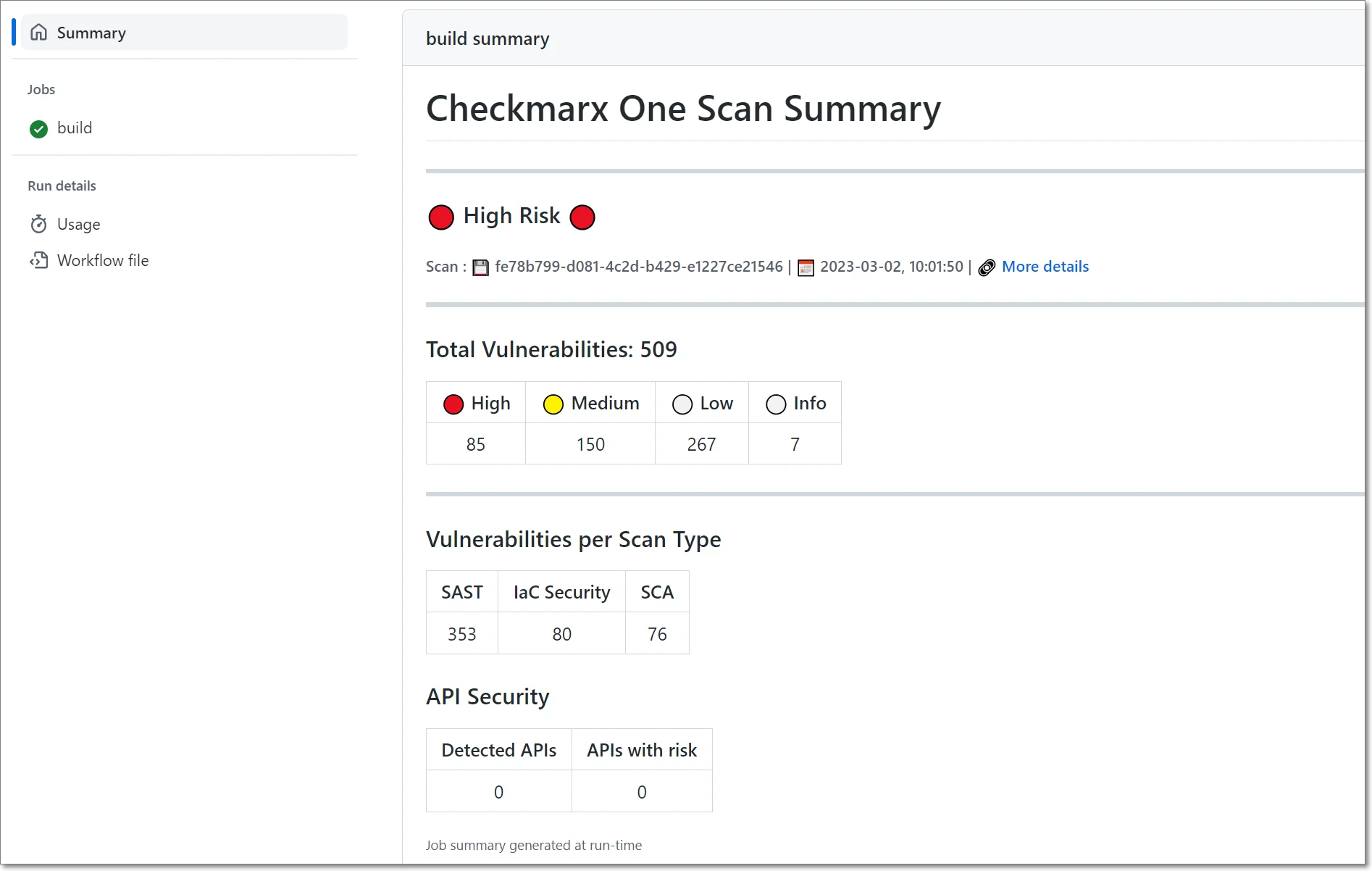1372x871 pixels.
Task: Open the Usage page from Run details
Action: click(78, 224)
